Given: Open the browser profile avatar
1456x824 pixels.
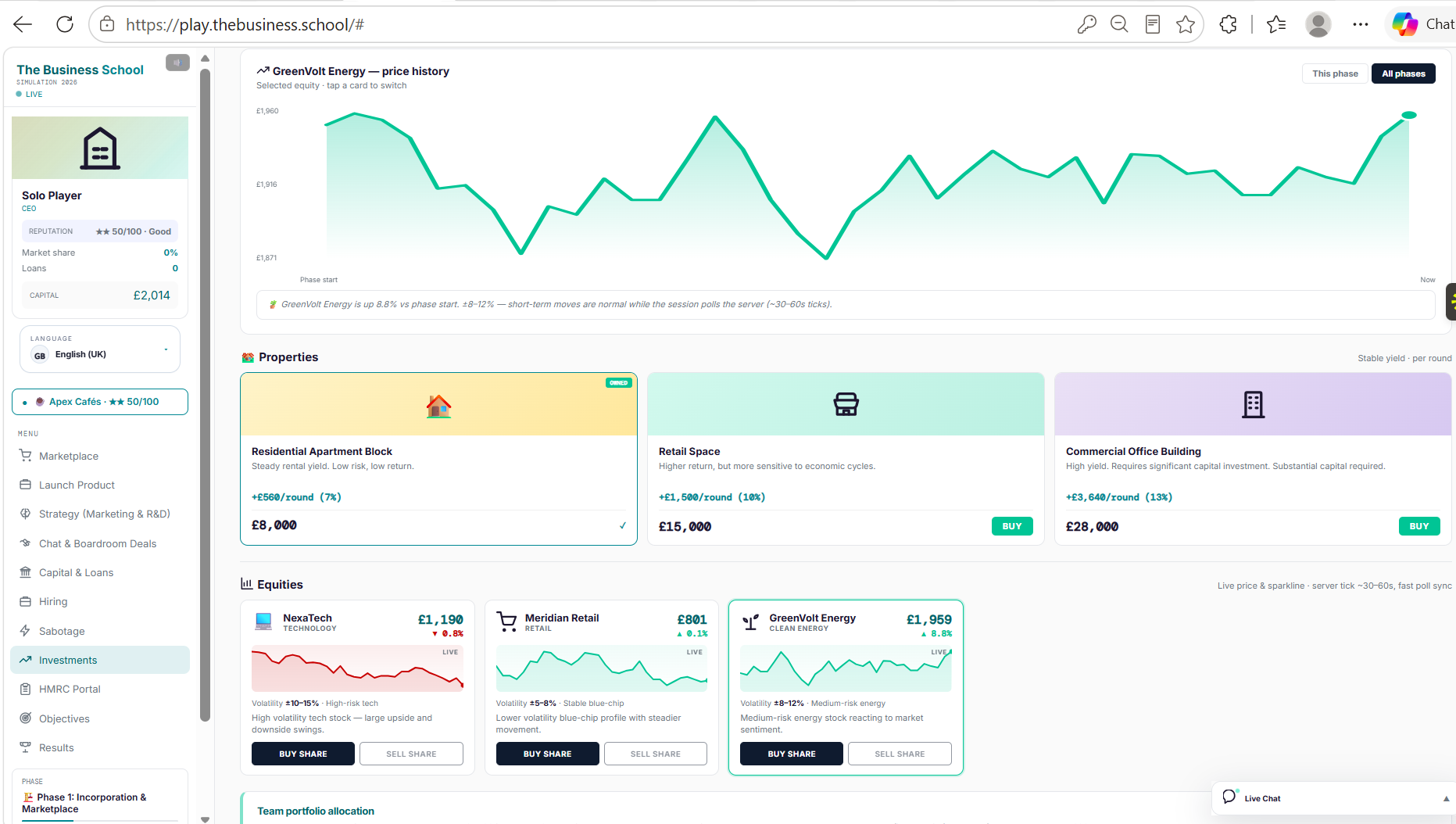Looking at the screenshot, I should point(1318,24).
